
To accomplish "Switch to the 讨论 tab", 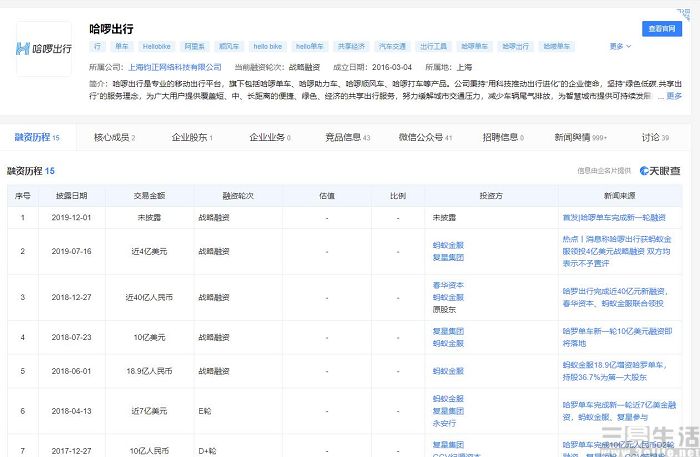I will click(655, 137).
